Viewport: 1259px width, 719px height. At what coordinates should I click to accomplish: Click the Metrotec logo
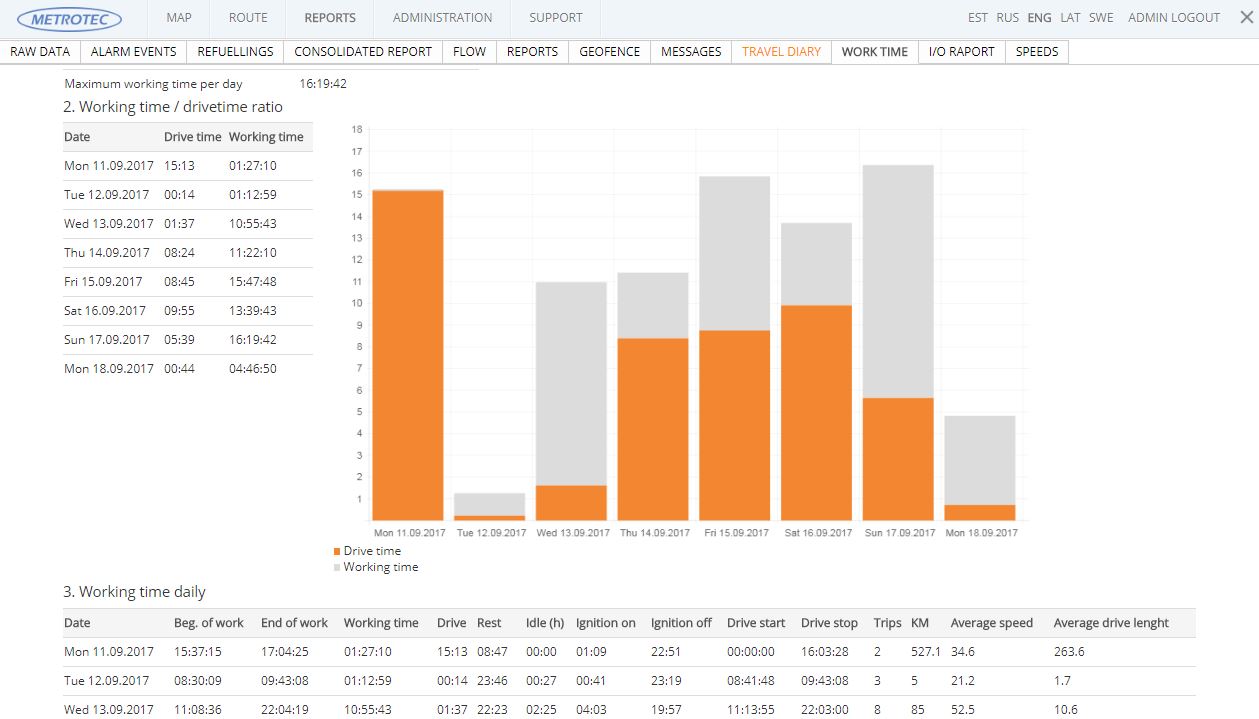point(70,18)
